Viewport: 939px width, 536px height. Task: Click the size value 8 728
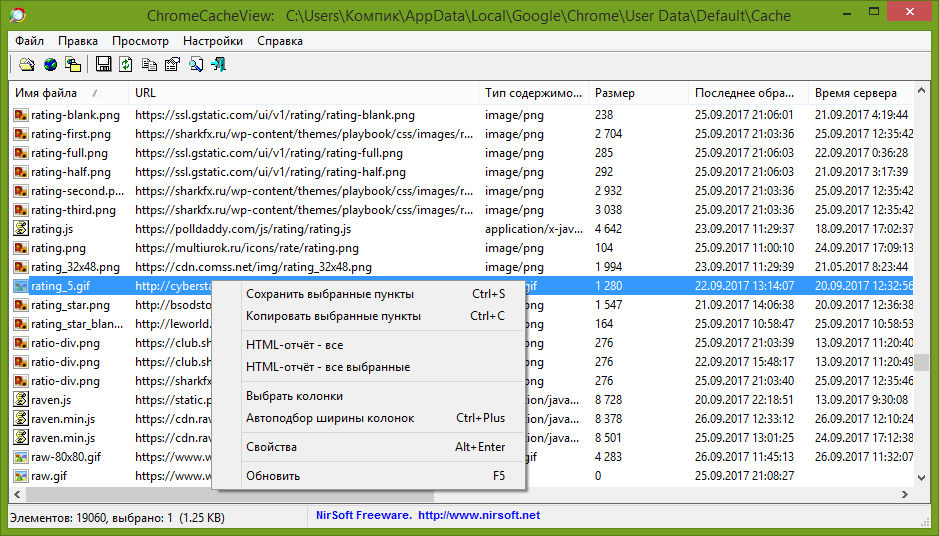point(608,399)
